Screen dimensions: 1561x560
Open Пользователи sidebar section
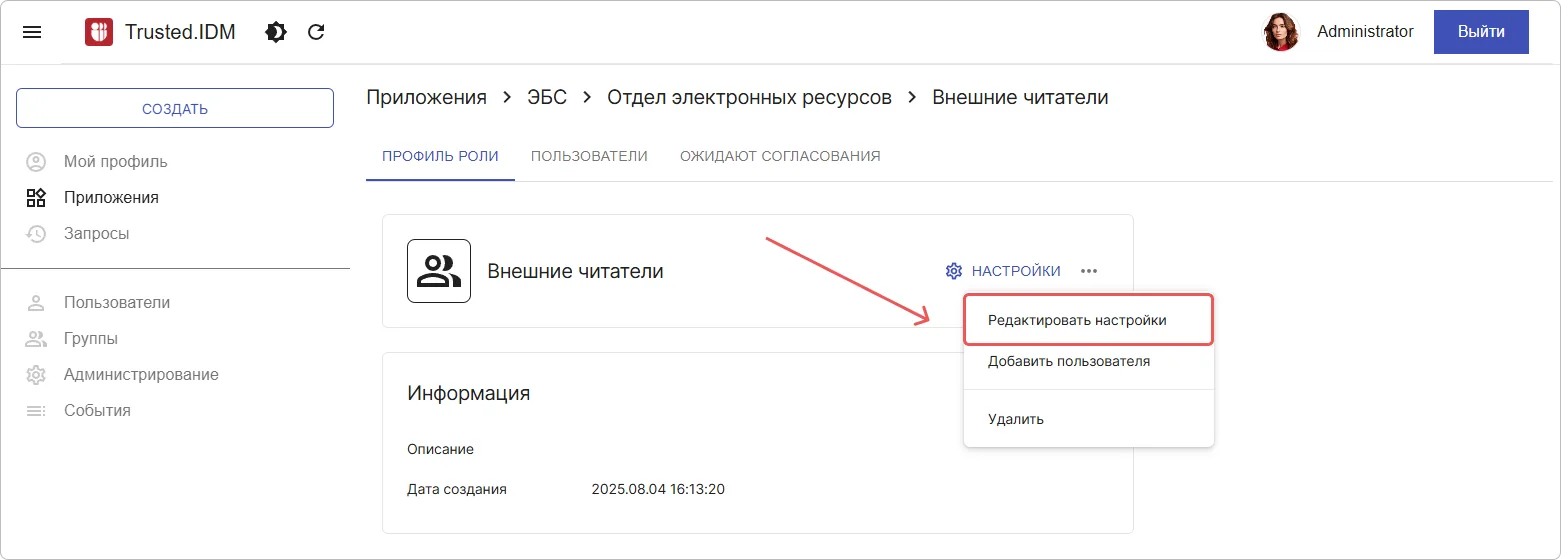click(x=116, y=302)
